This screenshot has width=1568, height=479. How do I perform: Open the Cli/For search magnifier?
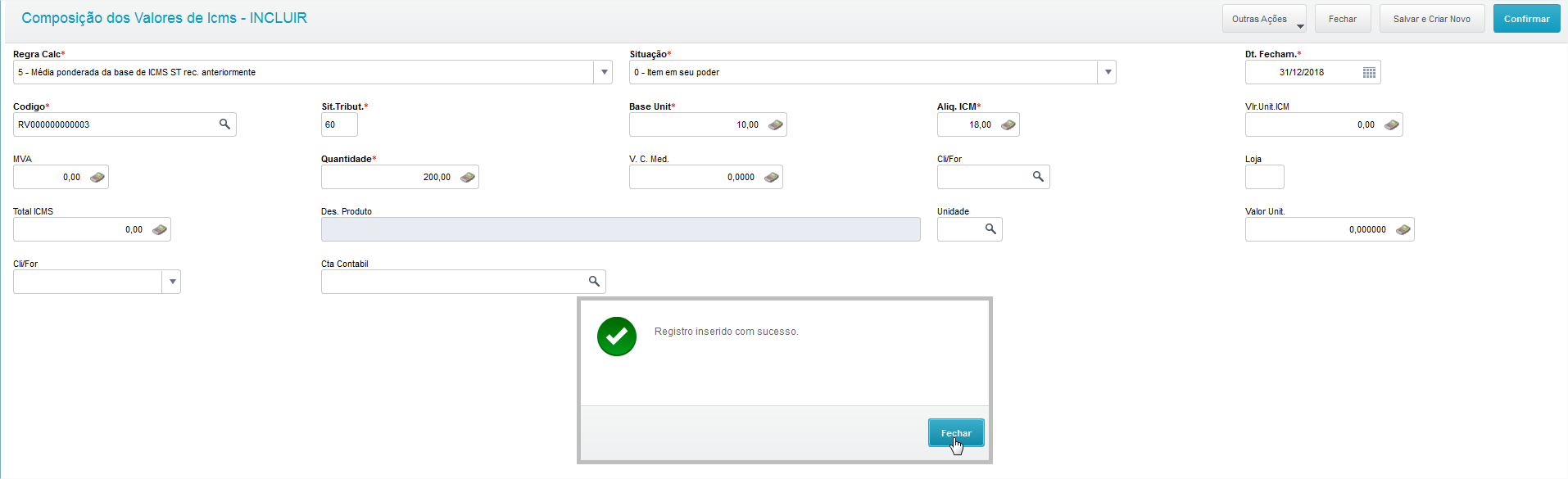point(1038,177)
